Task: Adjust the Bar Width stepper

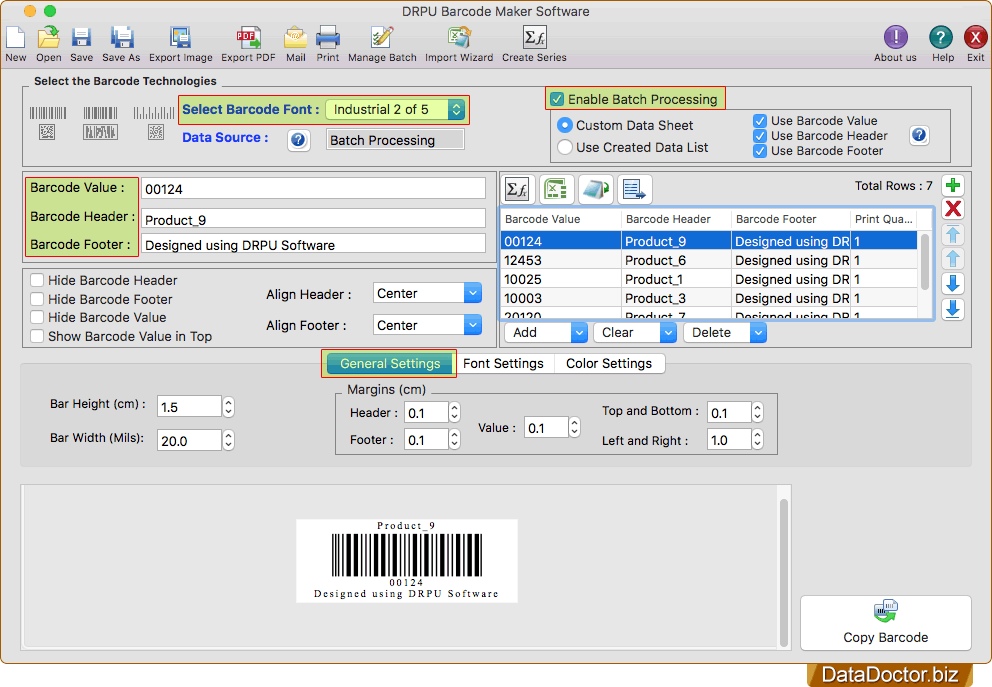Action: 228,440
